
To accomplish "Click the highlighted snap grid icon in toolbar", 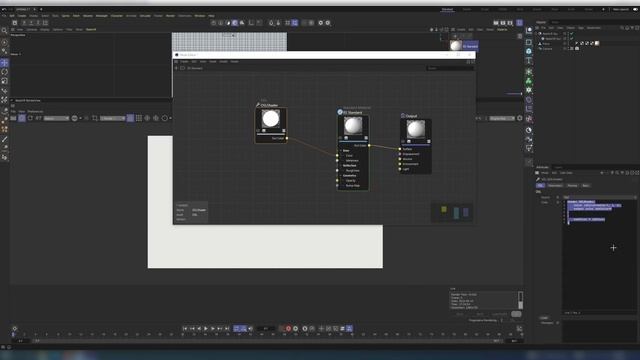I will [x=295, y=23].
